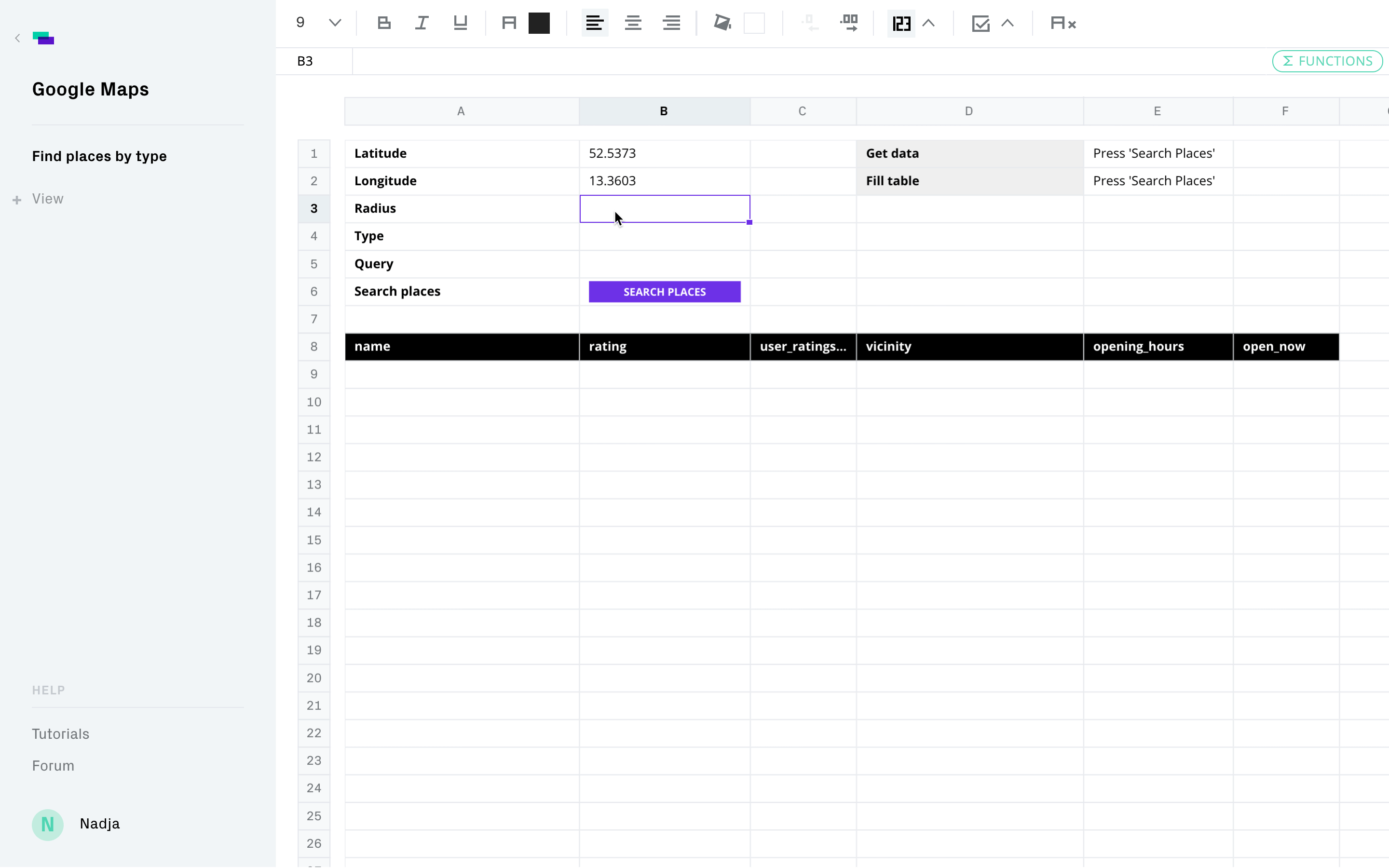
Task: Select column C header
Action: 803,111
